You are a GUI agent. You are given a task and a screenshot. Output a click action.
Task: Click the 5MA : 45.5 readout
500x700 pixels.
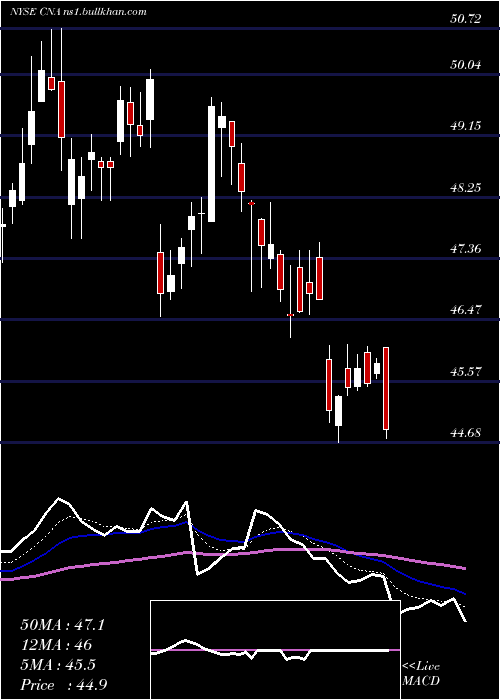[x=58, y=665]
